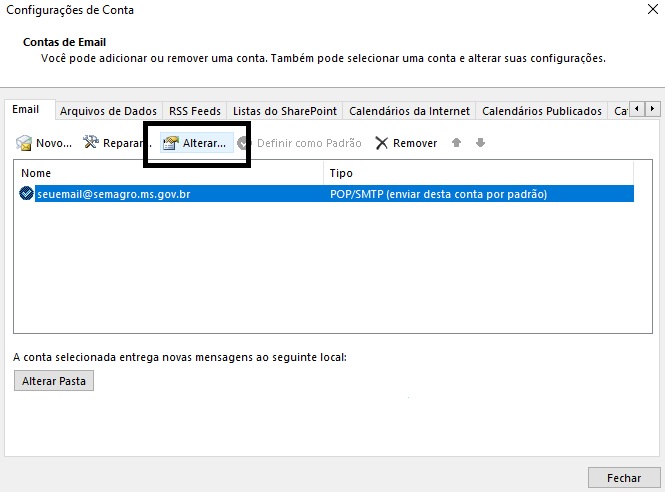The height and width of the screenshot is (492, 665).
Task: Switch to the Arquivos de Dados tab
Action: 107,111
